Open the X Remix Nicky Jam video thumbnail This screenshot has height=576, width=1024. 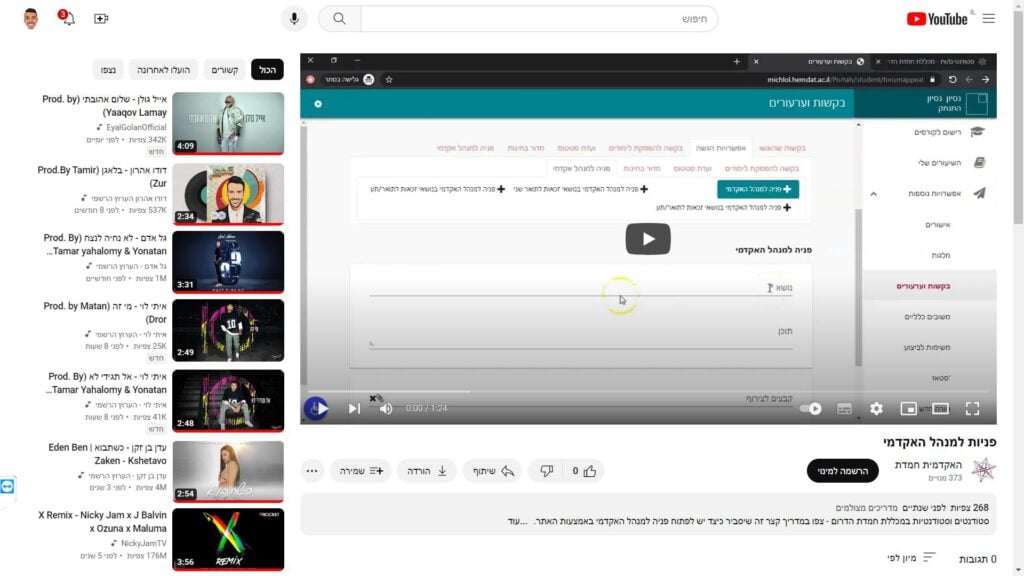click(x=228, y=539)
